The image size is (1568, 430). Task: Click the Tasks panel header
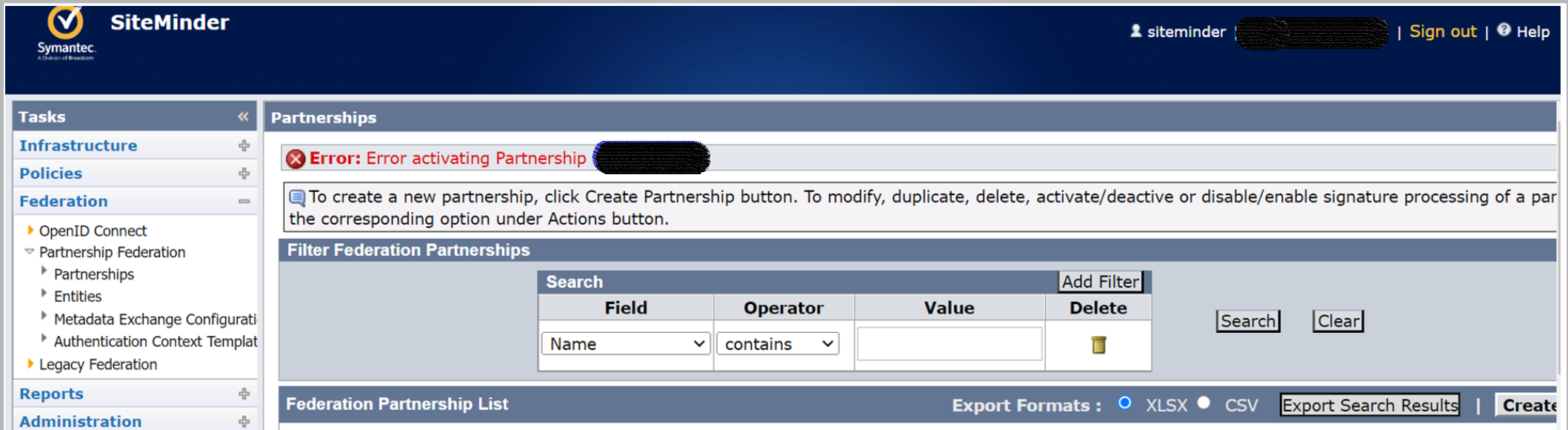[x=135, y=116]
